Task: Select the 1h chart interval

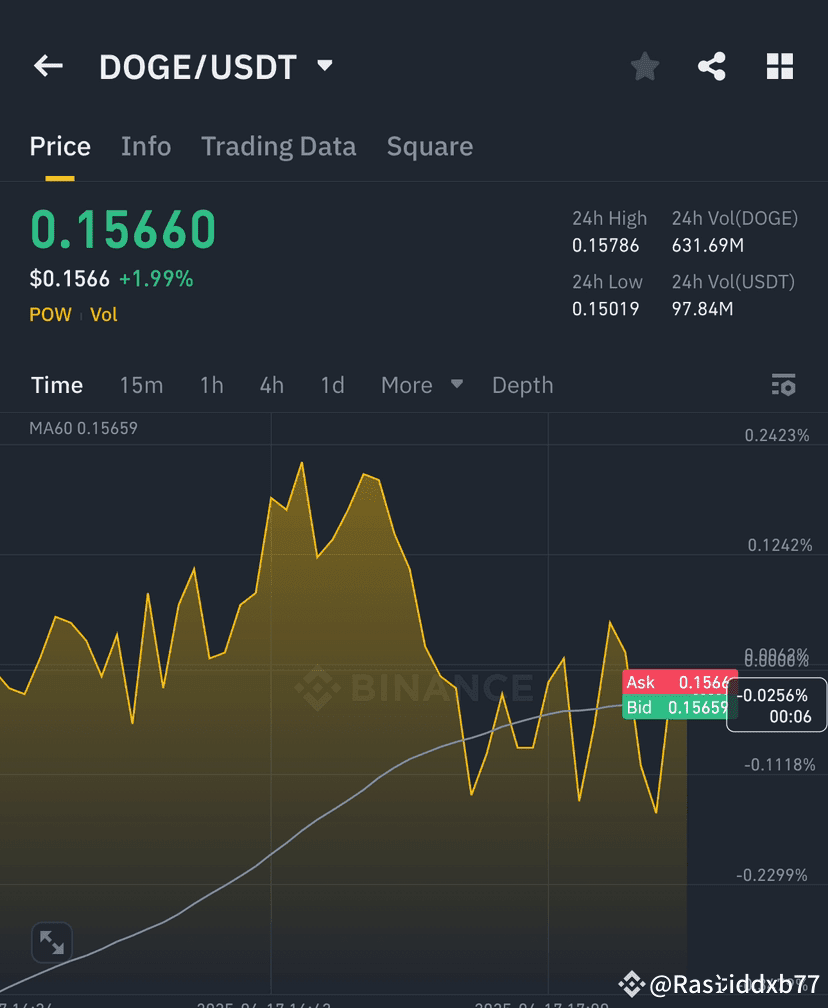Action: pyautogui.click(x=211, y=385)
